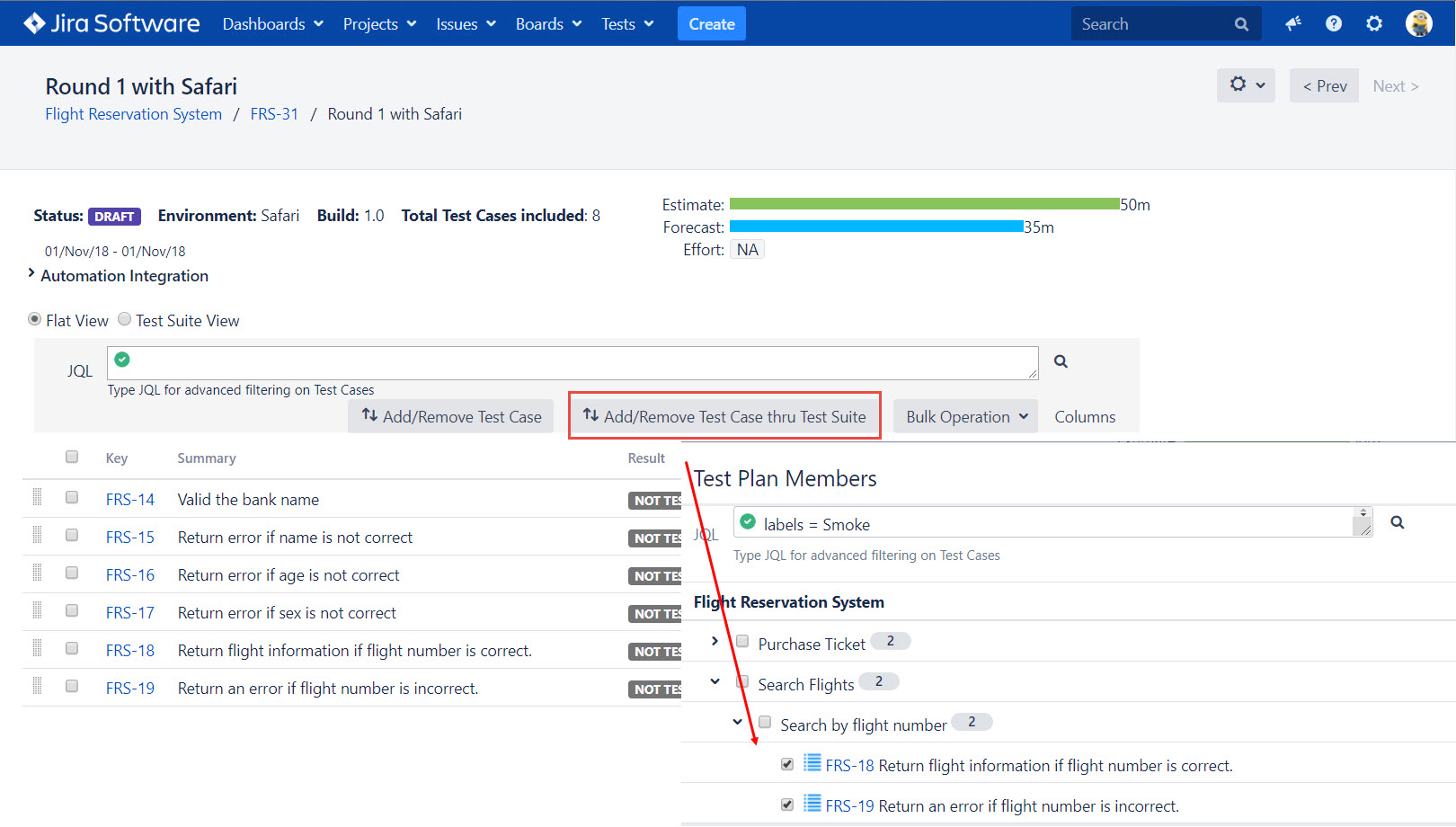Check the FRS-16 row checkbox
The width and height of the screenshot is (1456, 827).
click(72, 573)
